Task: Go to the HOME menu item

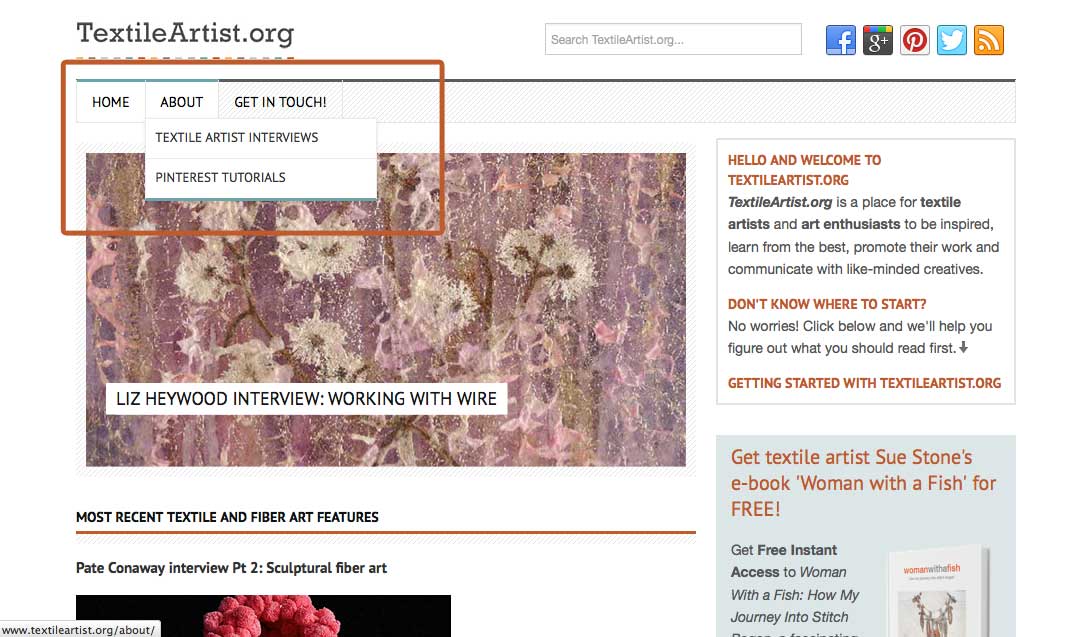Action: pyautogui.click(x=111, y=102)
